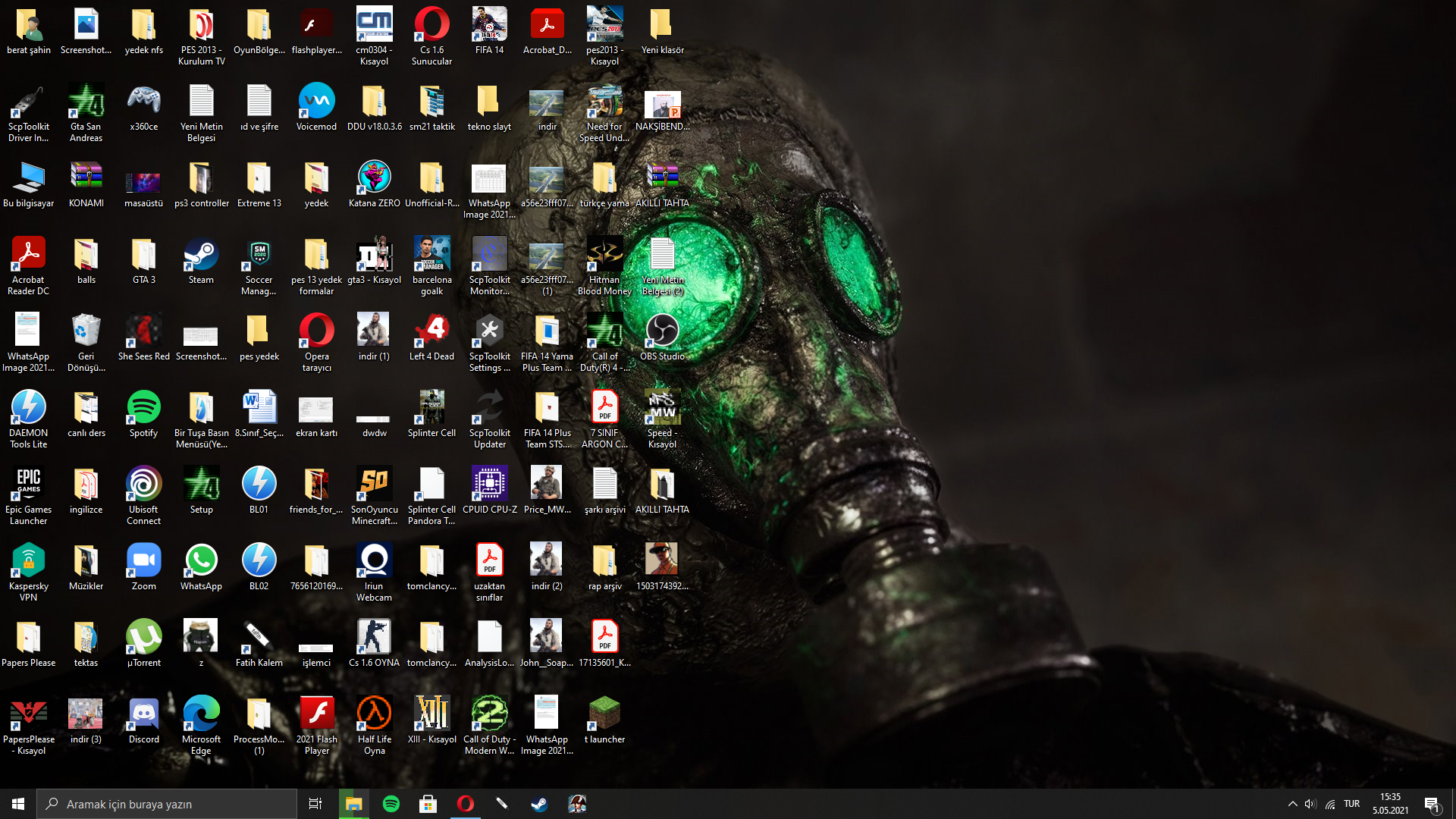Open notification center action button
The width and height of the screenshot is (1456, 819).
tap(1432, 804)
